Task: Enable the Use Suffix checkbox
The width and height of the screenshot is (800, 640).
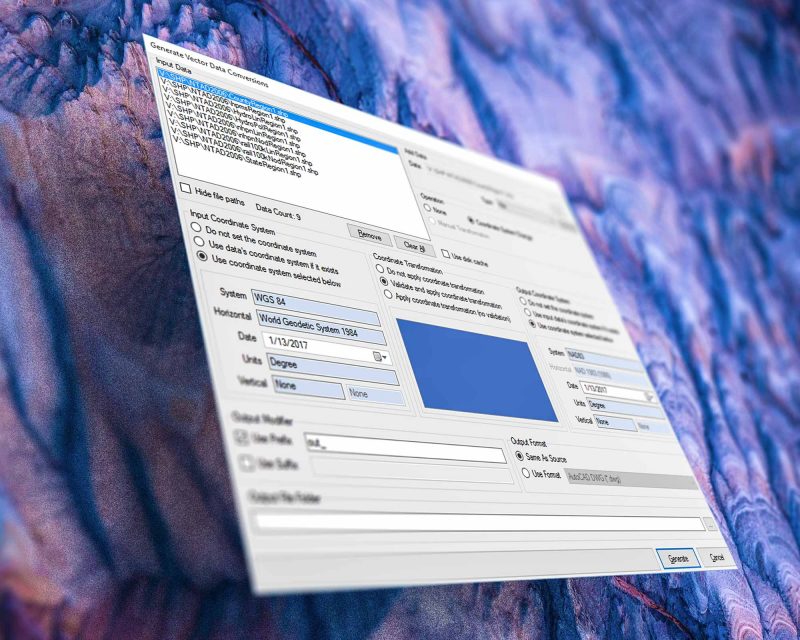Action: [x=247, y=463]
